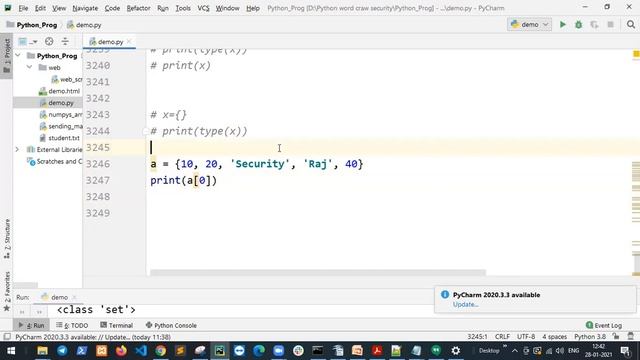Collapse the web folder node

click(x=29, y=67)
